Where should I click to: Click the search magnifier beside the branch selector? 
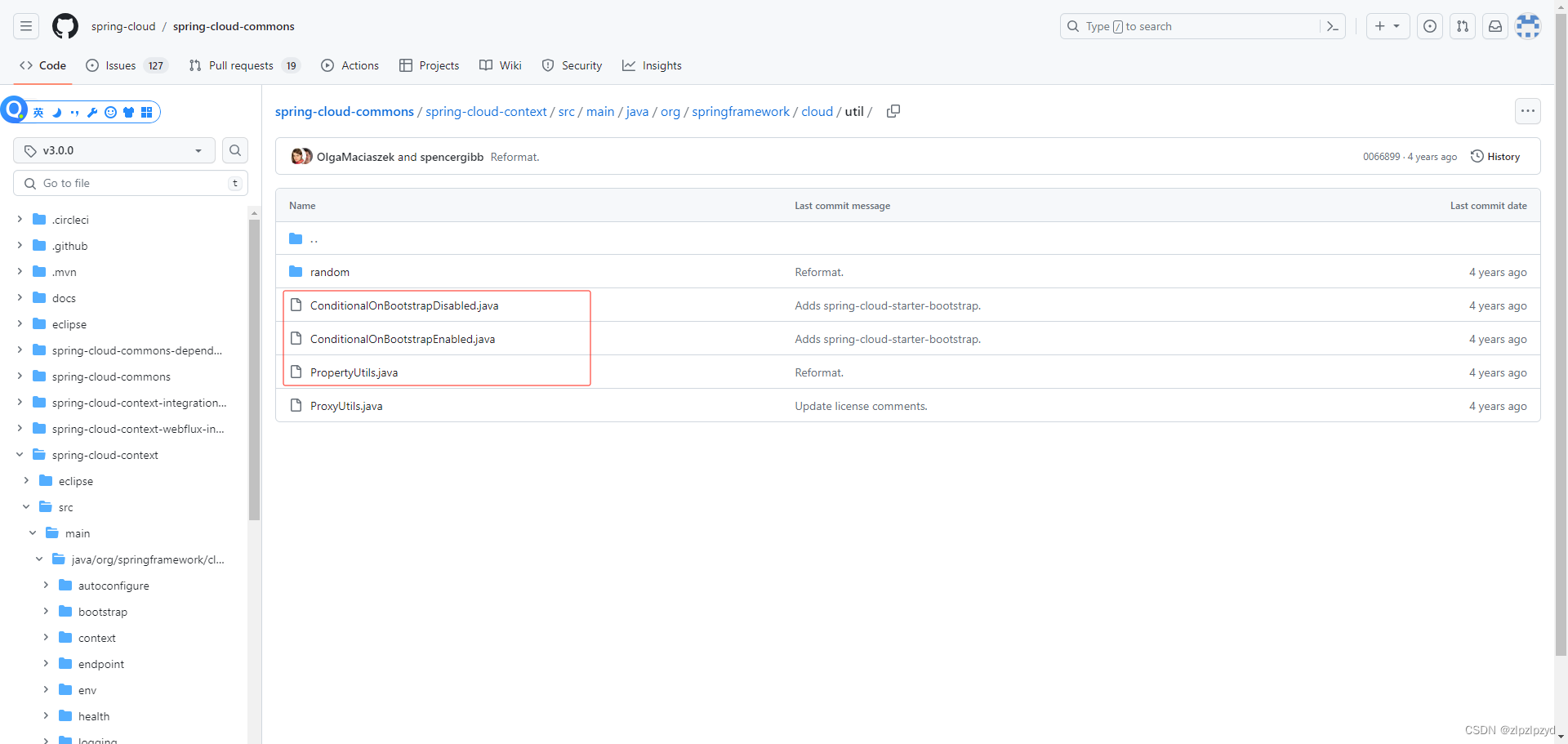coord(234,150)
